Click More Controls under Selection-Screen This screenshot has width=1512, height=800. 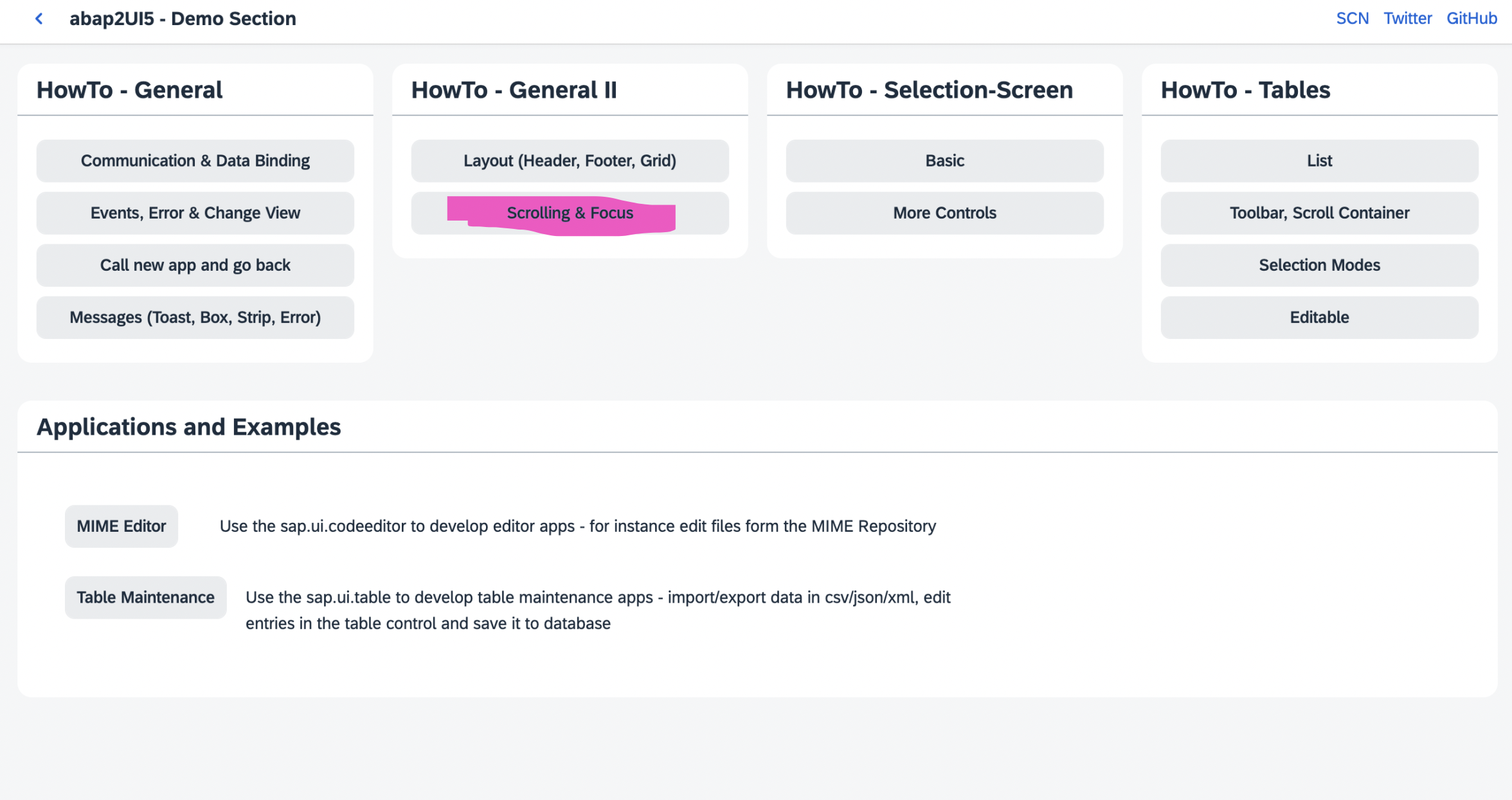click(x=944, y=213)
